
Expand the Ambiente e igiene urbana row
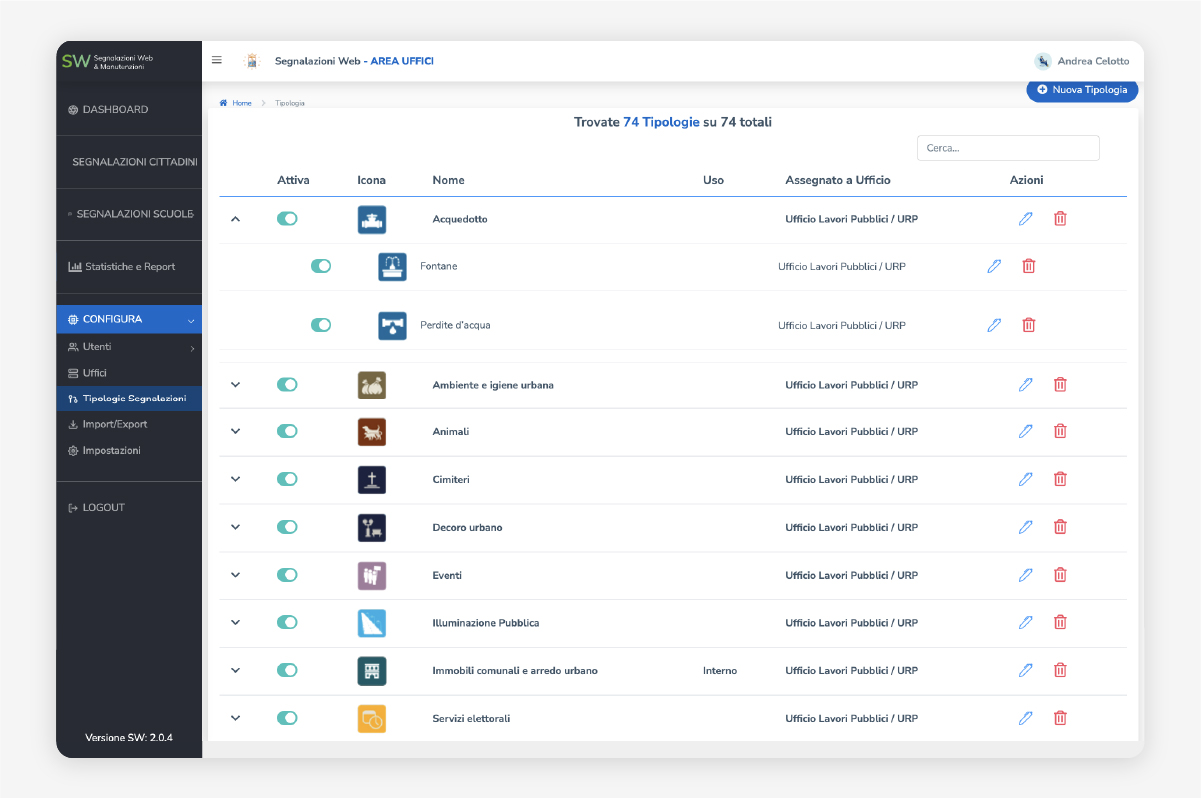(236, 385)
